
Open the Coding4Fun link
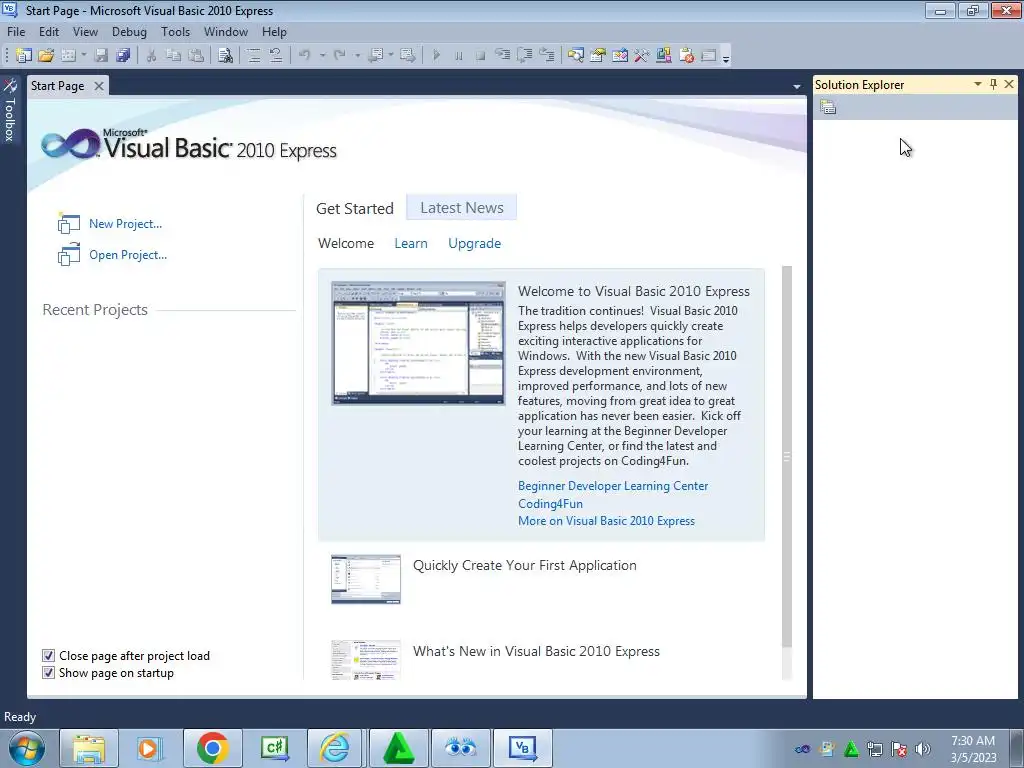[551, 504]
